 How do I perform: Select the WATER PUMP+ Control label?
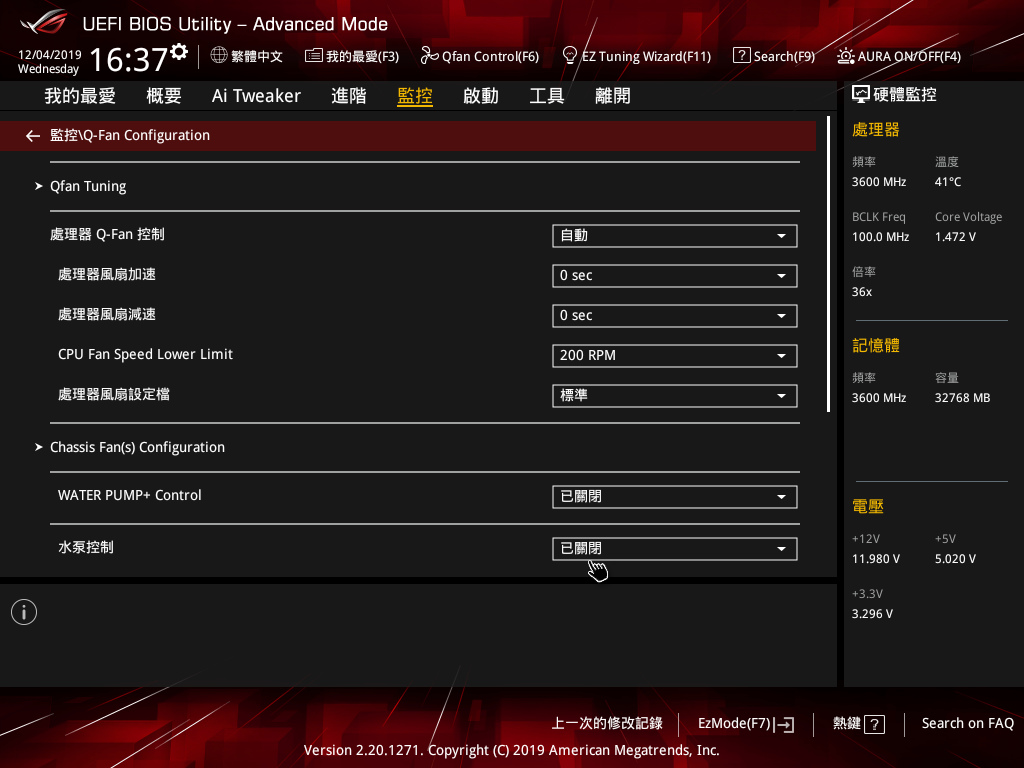pyautogui.click(x=129, y=495)
